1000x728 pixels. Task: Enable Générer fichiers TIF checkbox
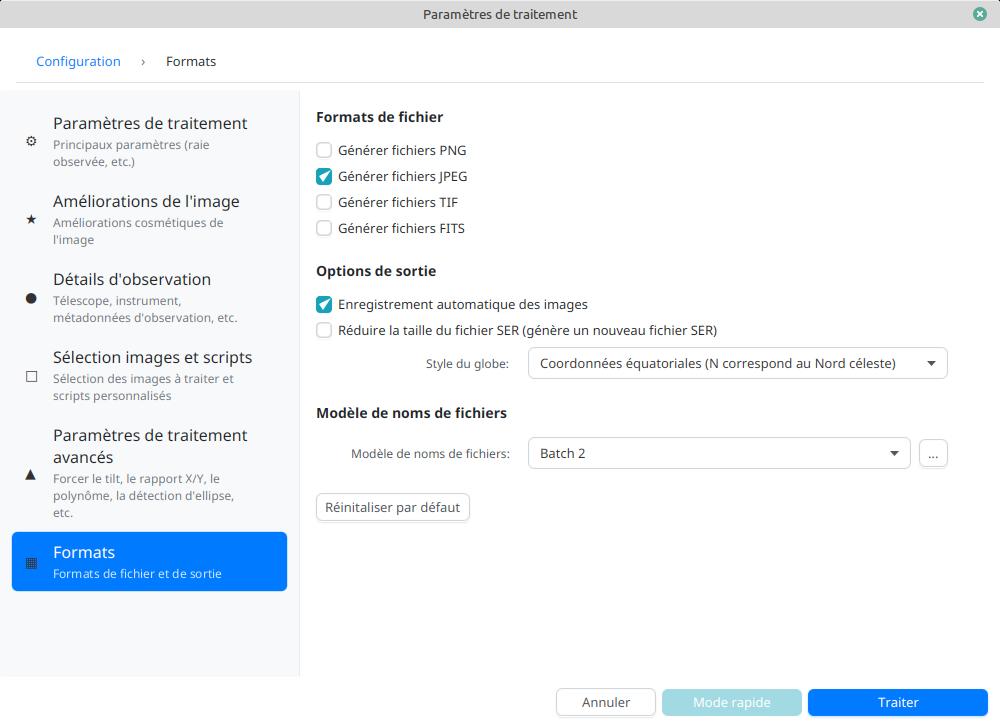(x=324, y=202)
